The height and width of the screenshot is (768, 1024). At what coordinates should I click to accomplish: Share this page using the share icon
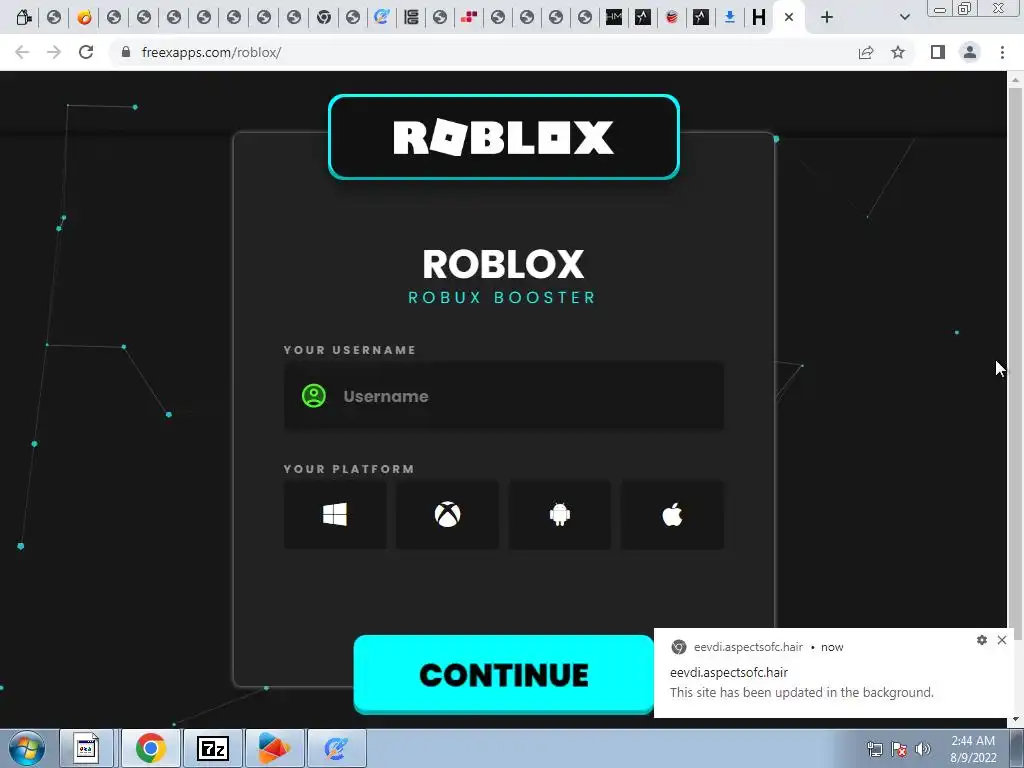(x=866, y=52)
